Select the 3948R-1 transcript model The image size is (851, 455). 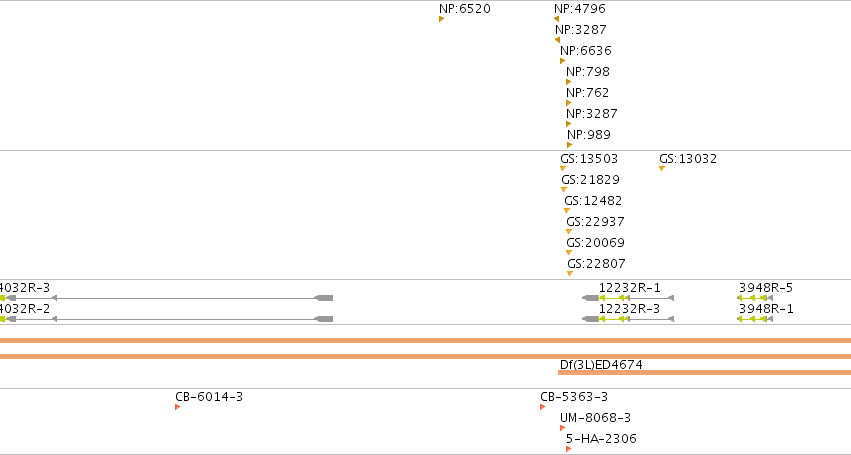[x=755, y=319]
